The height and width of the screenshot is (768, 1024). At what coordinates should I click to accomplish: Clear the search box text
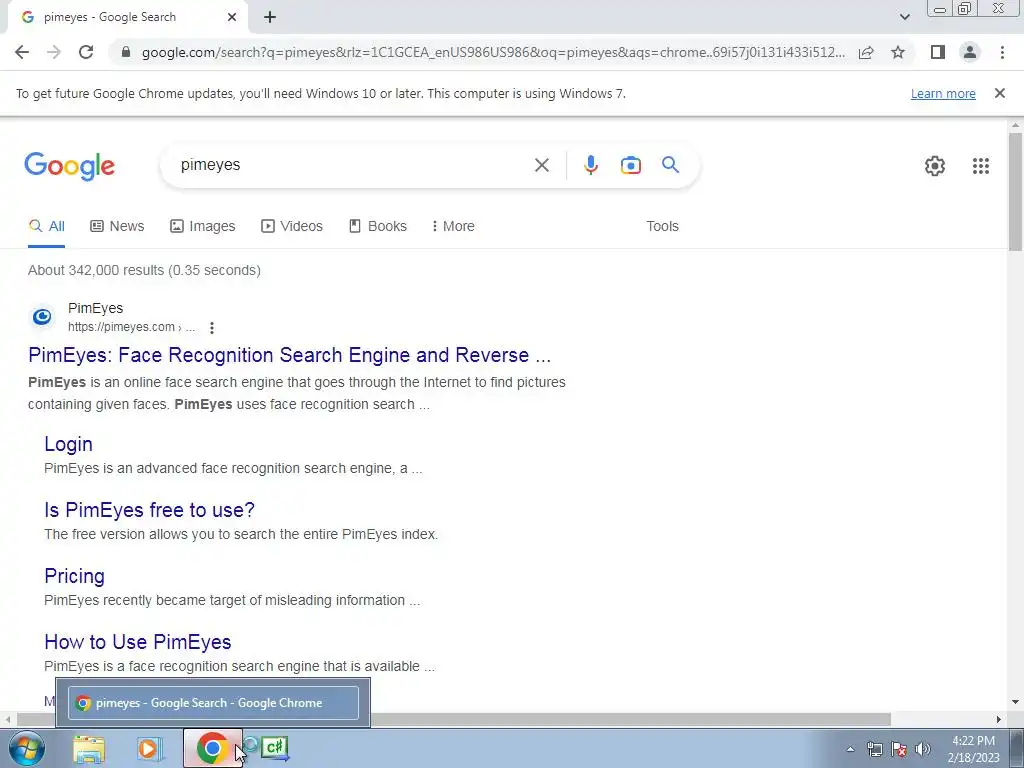pyautogui.click(x=541, y=165)
